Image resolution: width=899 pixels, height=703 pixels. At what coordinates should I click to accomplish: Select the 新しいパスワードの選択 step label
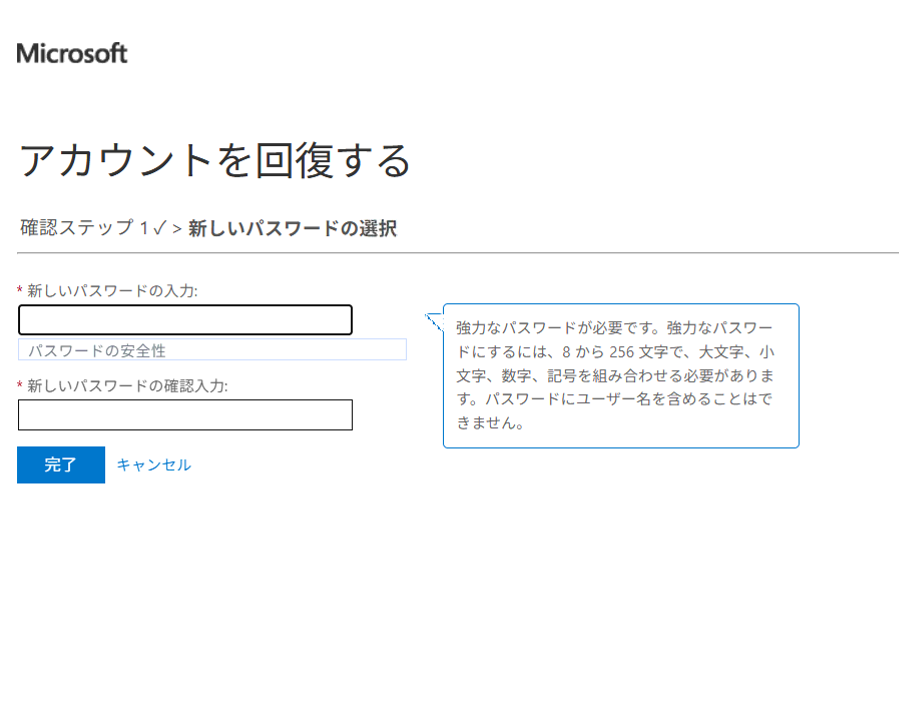tap(292, 229)
